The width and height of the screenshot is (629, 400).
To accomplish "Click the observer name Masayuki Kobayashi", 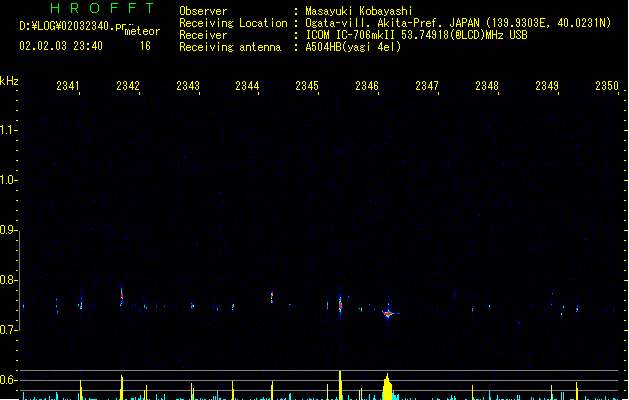I will 359,11.
